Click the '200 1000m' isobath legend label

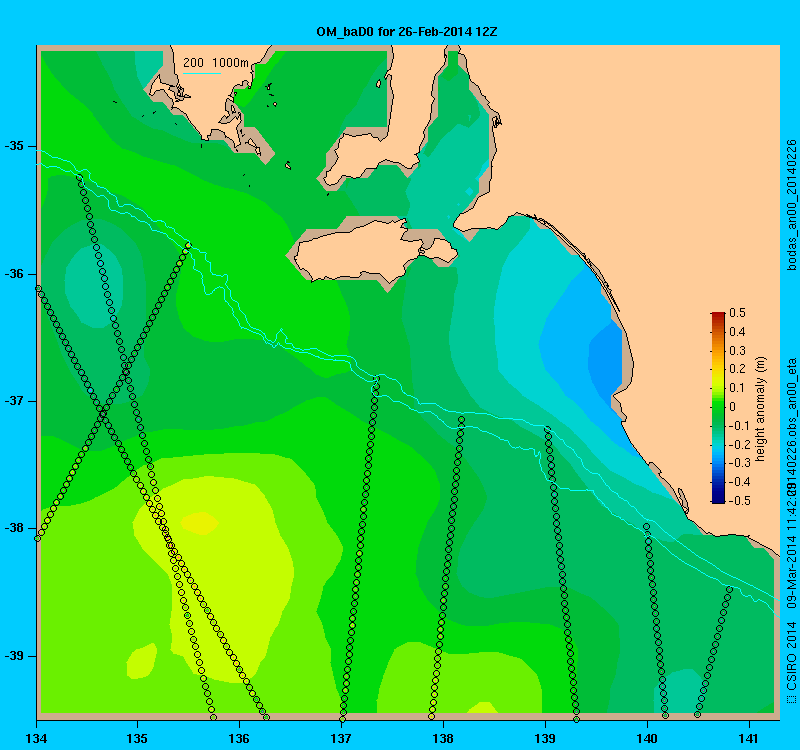[x=216, y=63]
